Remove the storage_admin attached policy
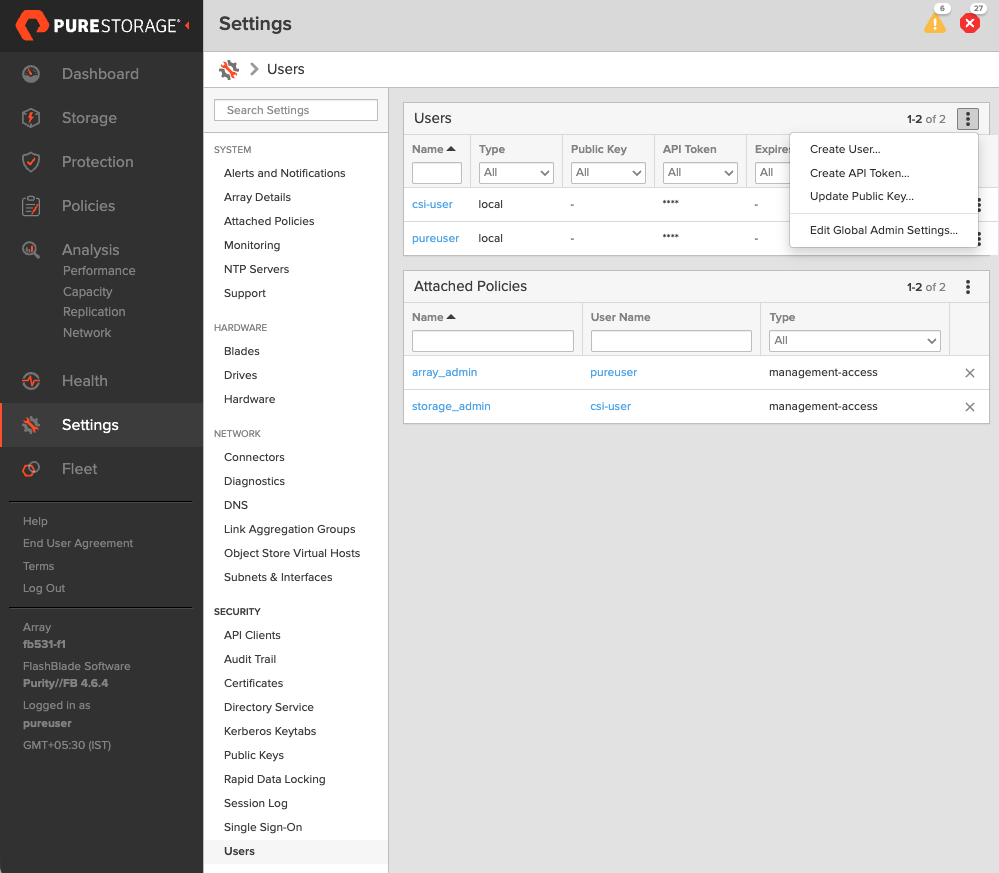Screen dimensions: 999x873 [969, 407]
